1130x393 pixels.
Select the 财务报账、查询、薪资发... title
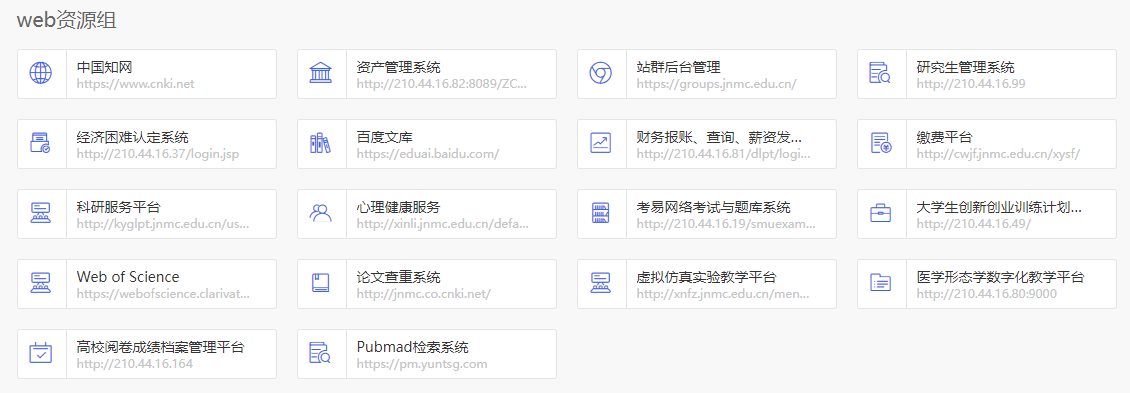click(719, 137)
